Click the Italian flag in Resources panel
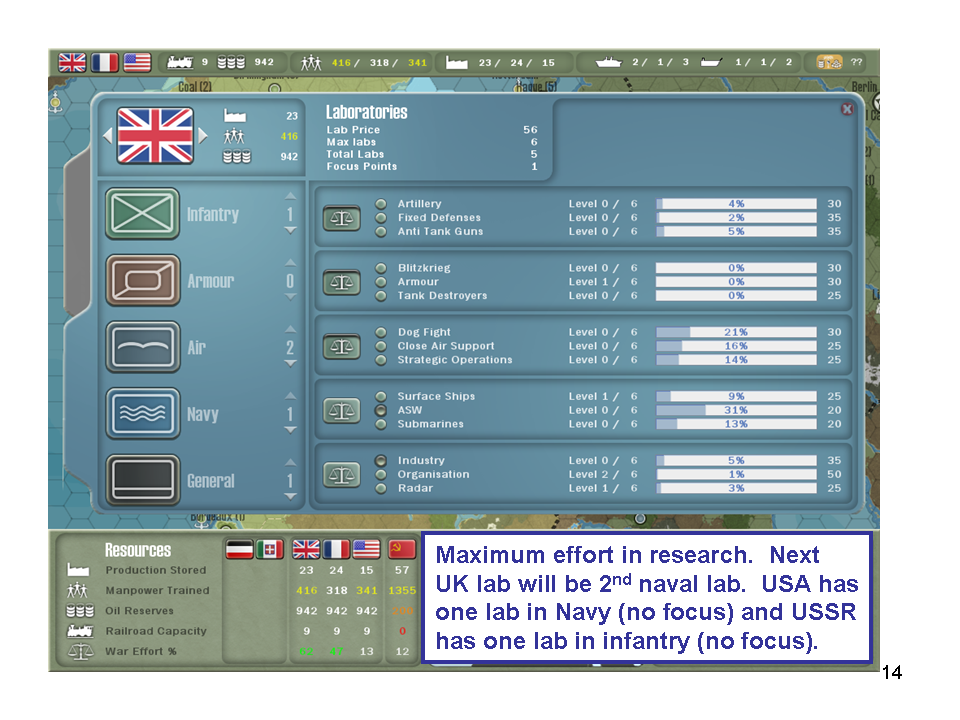The height and width of the screenshot is (720, 960). [269, 549]
